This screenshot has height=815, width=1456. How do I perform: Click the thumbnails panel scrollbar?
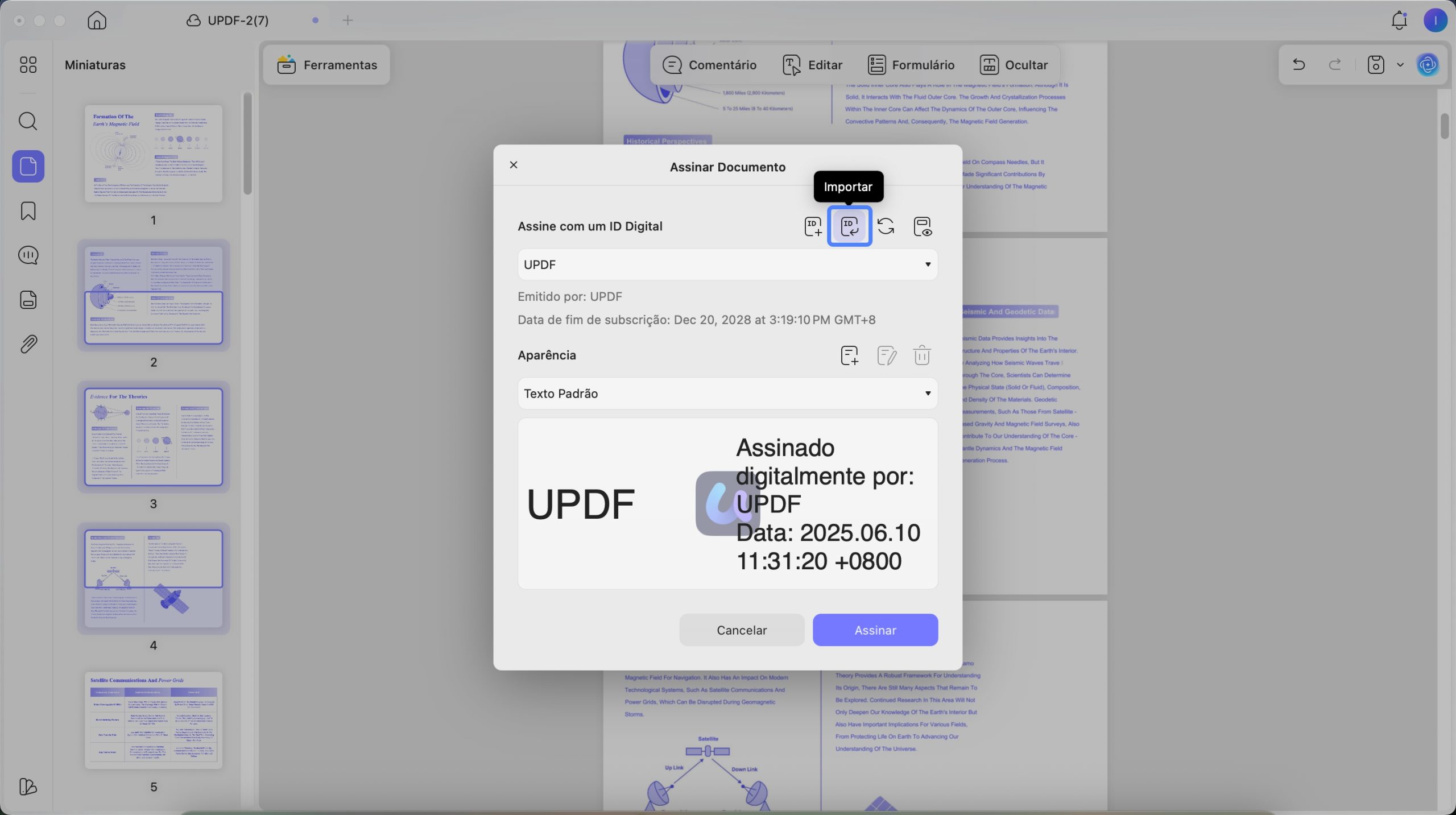(247, 144)
